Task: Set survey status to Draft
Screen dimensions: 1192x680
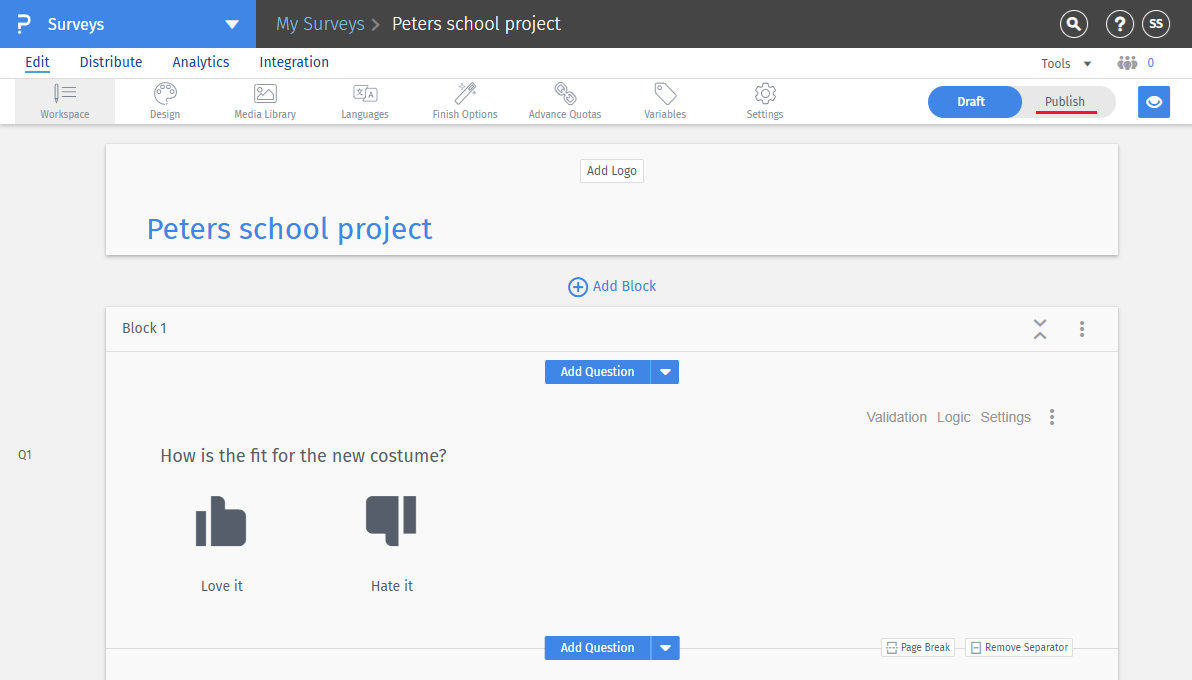Action: coord(971,102)
